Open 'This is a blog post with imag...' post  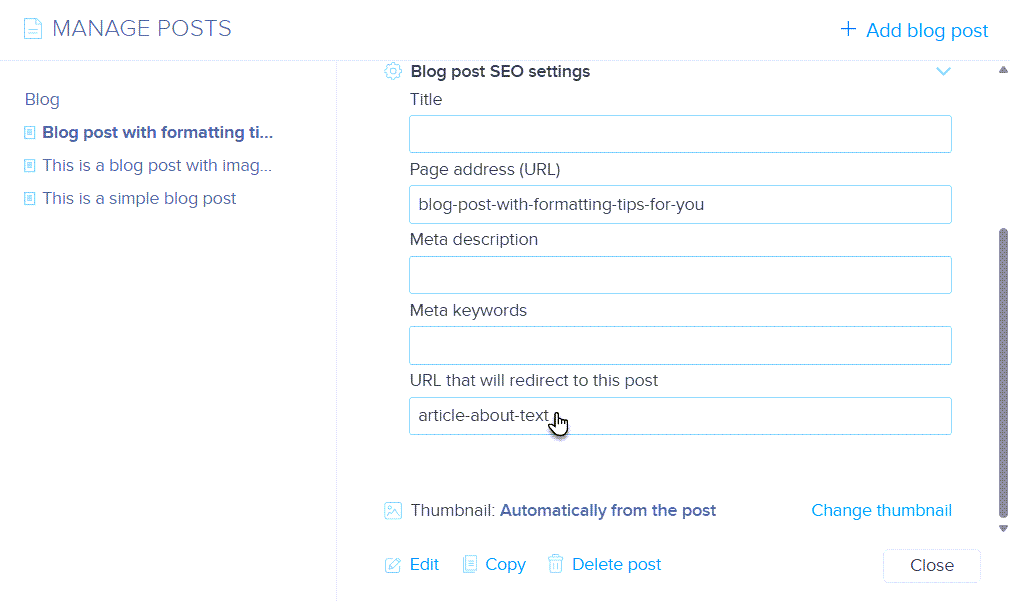tap(156, 165)
